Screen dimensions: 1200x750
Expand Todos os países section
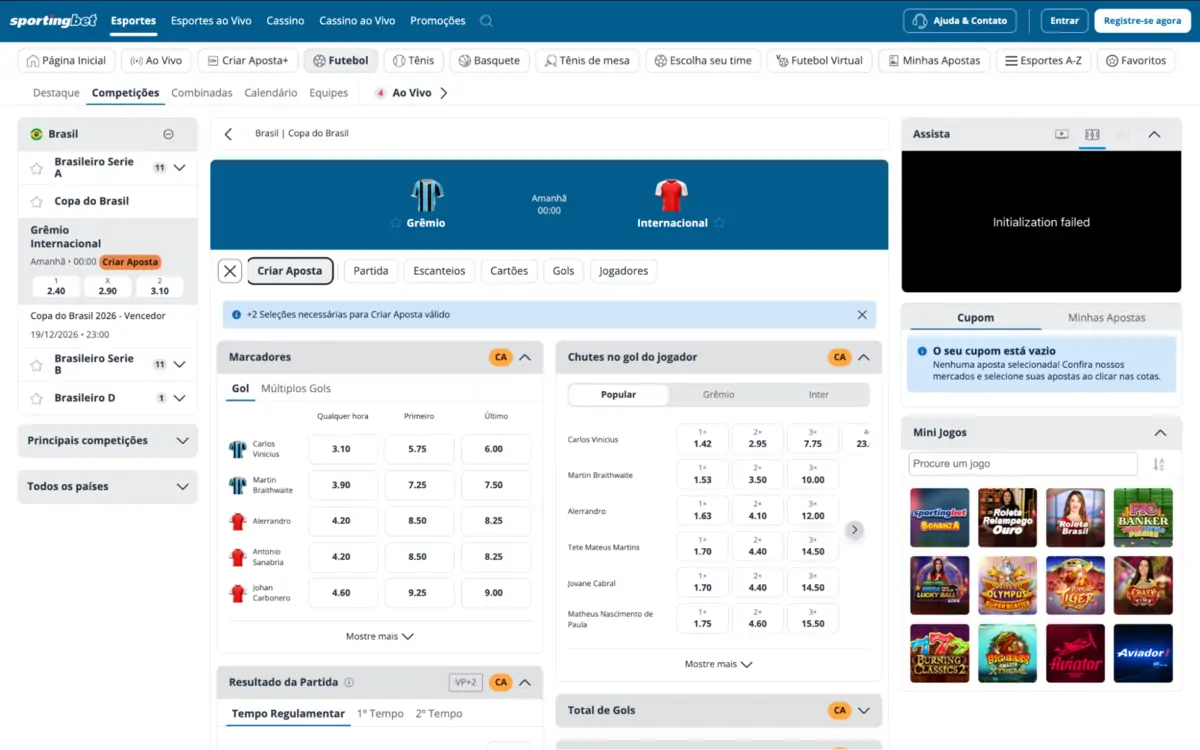[x=182, y=487]
